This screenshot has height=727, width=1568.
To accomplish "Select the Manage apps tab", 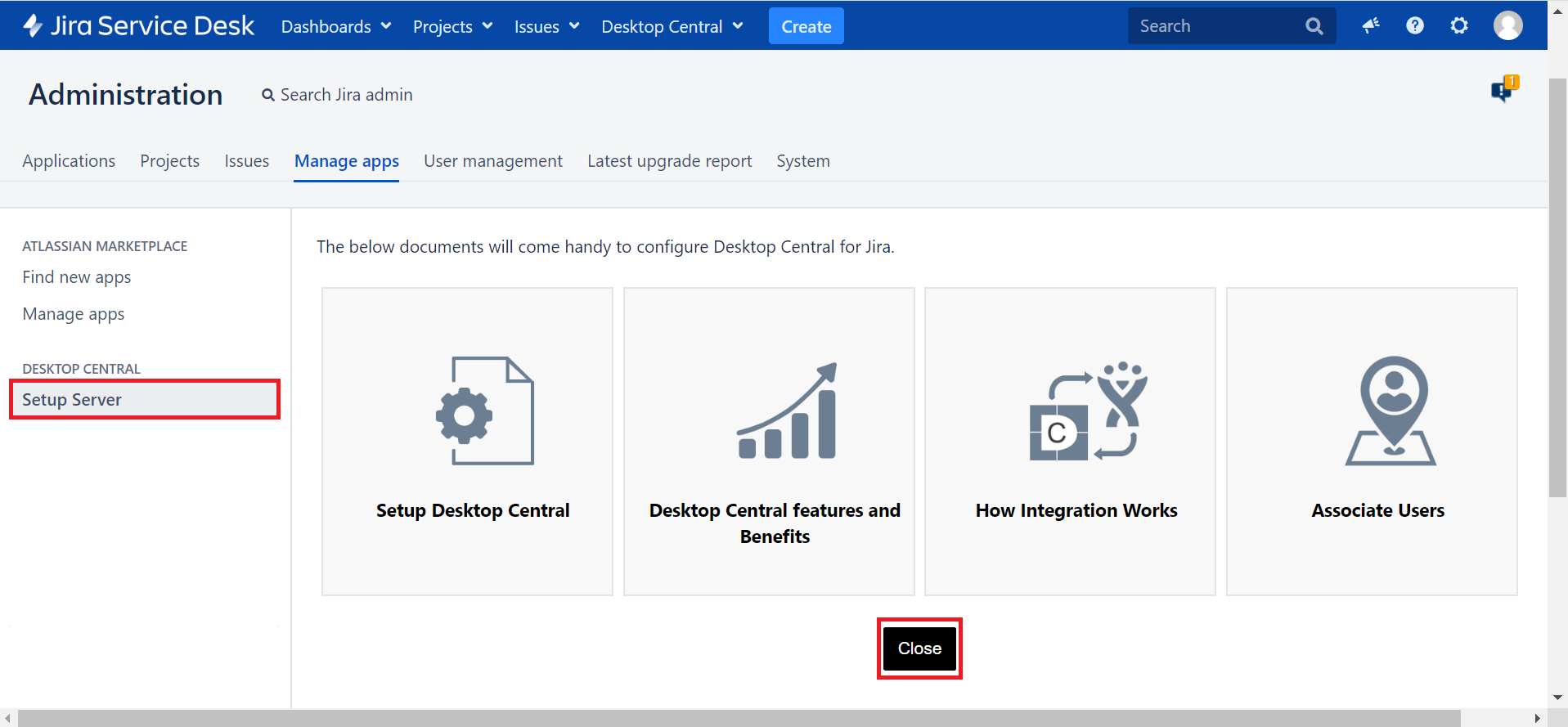I will 347,161.
